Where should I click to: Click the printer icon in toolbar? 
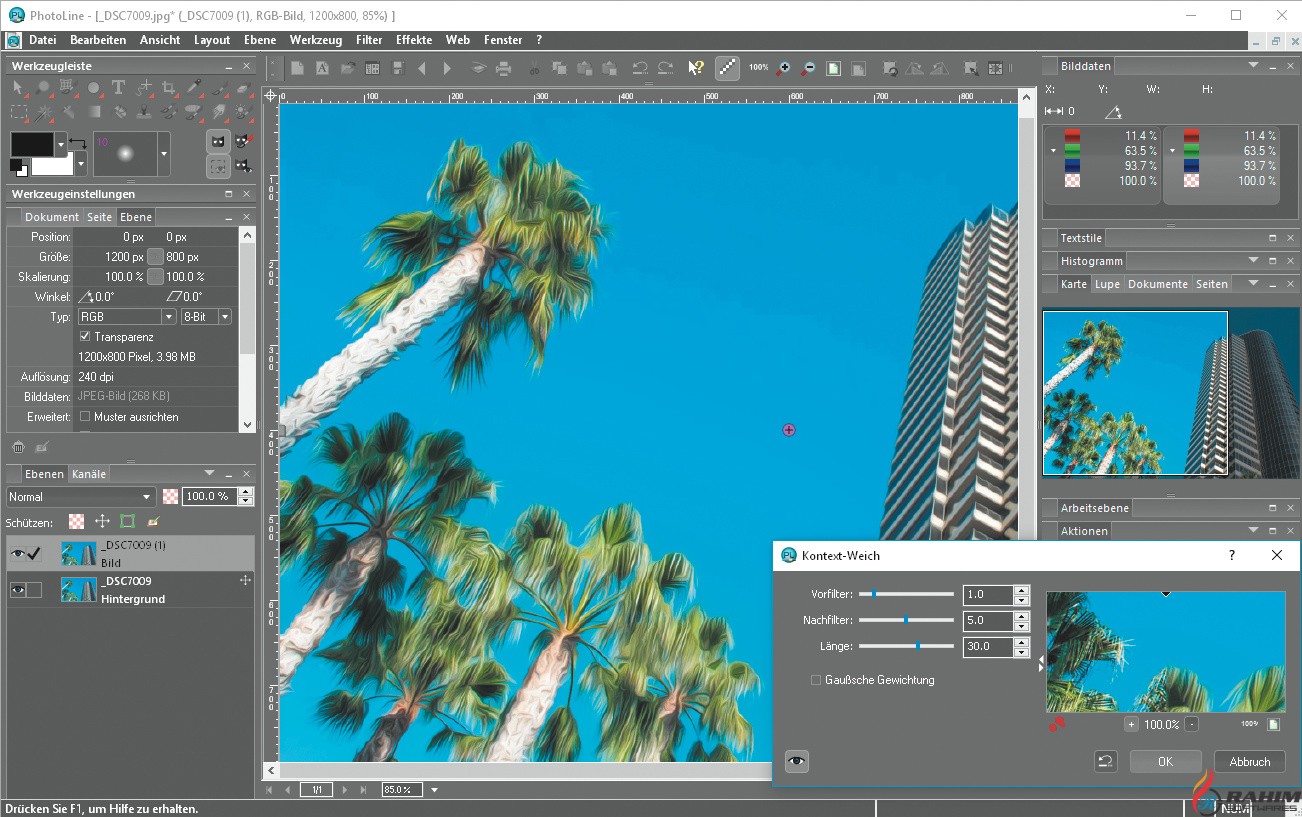(x=504, y=68)
